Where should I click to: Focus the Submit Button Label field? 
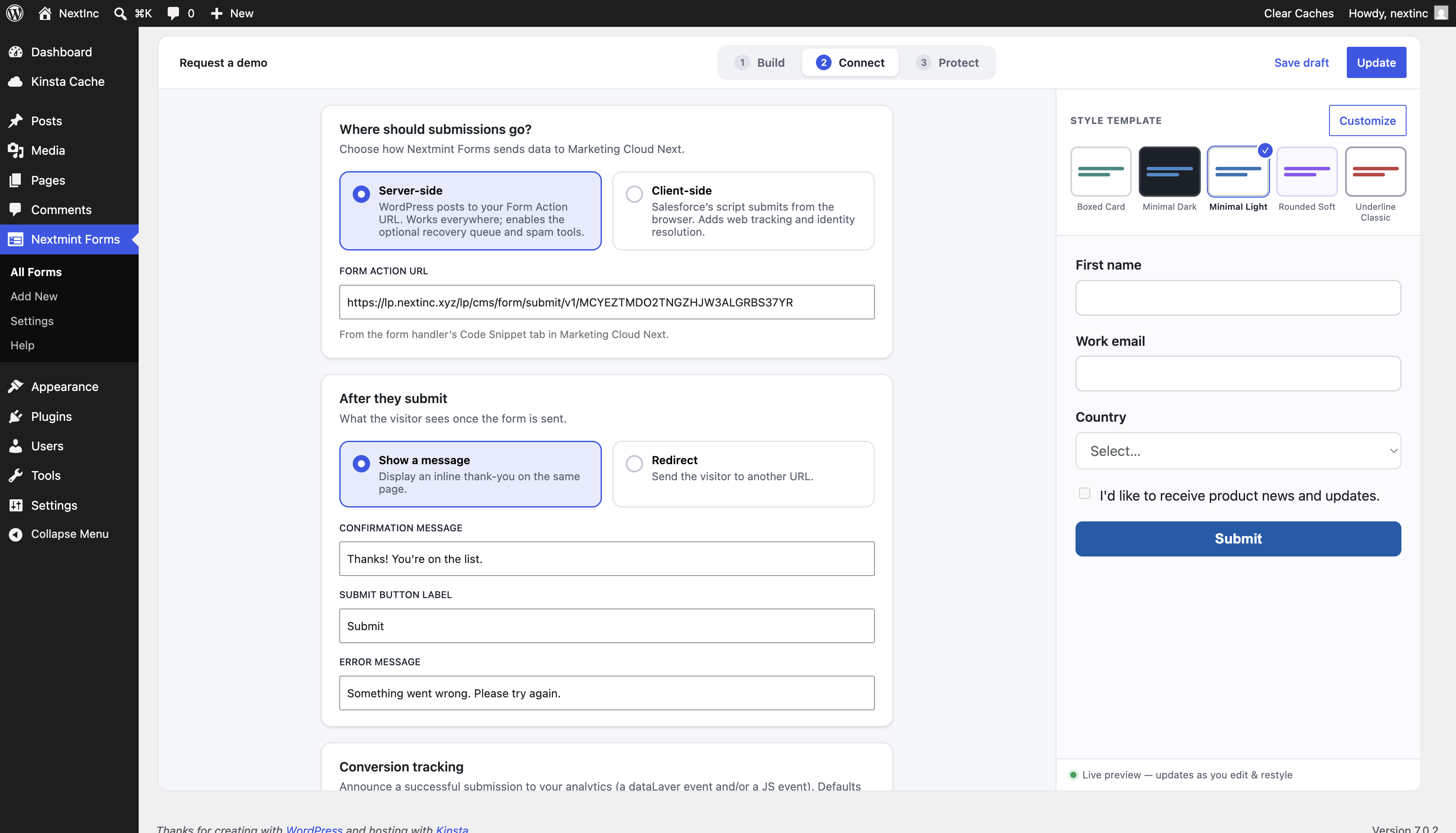[607, 626]
